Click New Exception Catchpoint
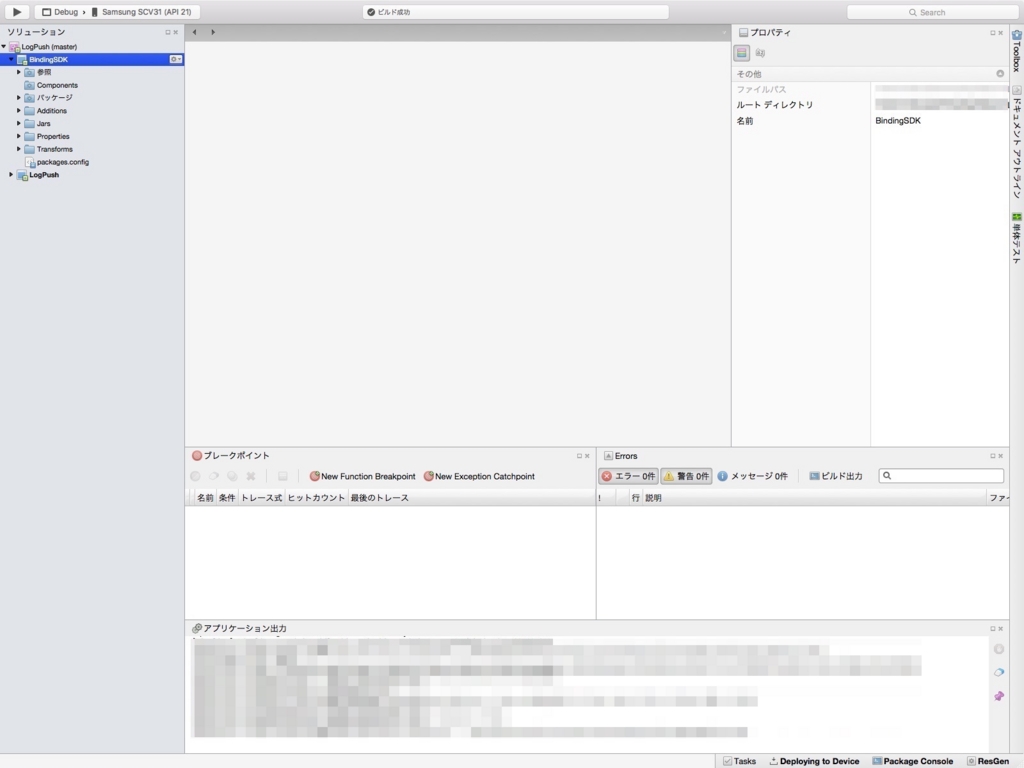Screen dimensions: 1024x768 (479, 476)
